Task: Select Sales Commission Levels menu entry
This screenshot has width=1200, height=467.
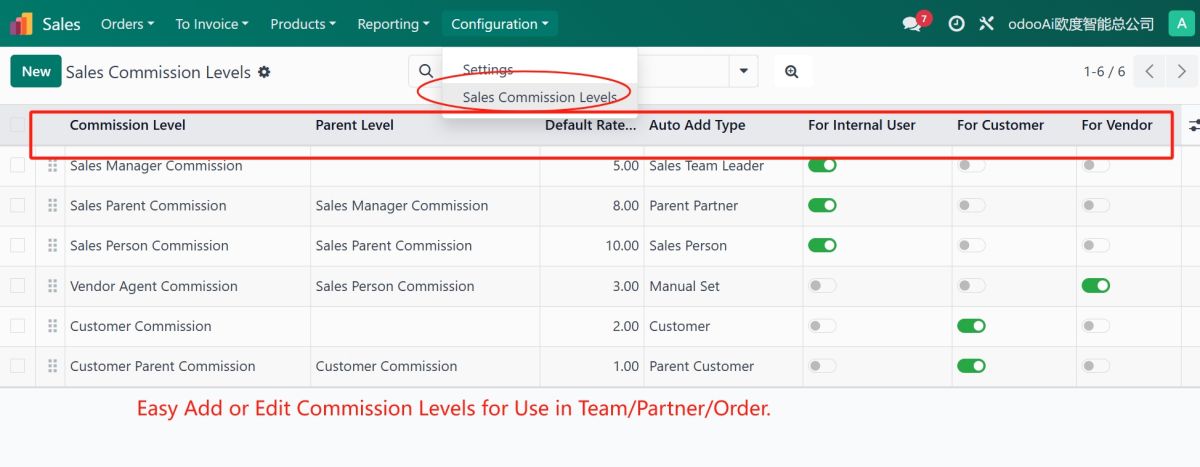Action: (539, 97)
